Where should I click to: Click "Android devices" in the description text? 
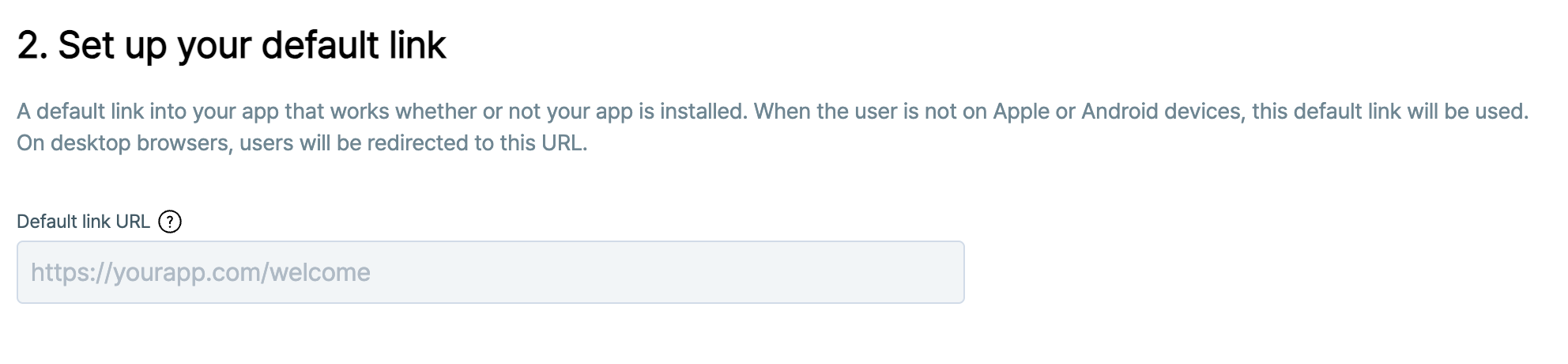point(1160,112)
